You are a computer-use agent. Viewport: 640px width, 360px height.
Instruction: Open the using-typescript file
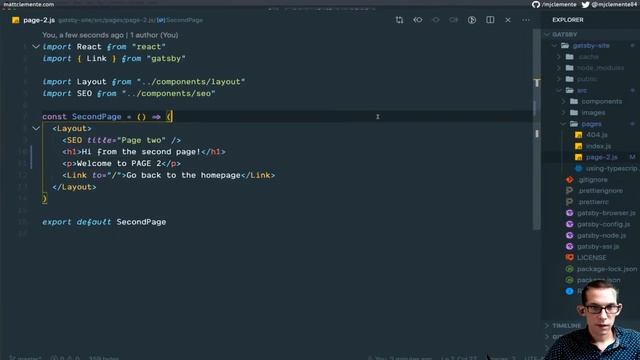(x=611, y=168)
